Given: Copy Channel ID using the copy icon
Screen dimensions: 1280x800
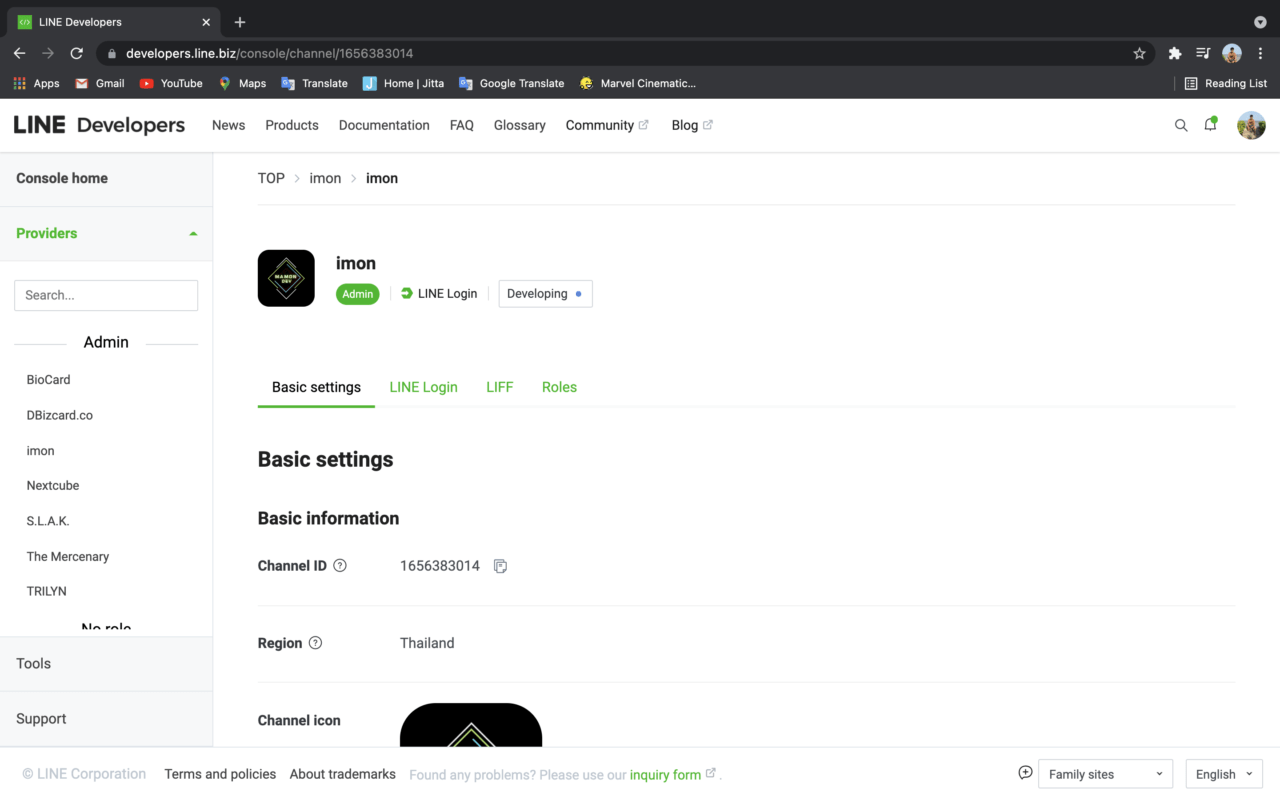Looking at the screenshot, I should (x=500, y=566).
